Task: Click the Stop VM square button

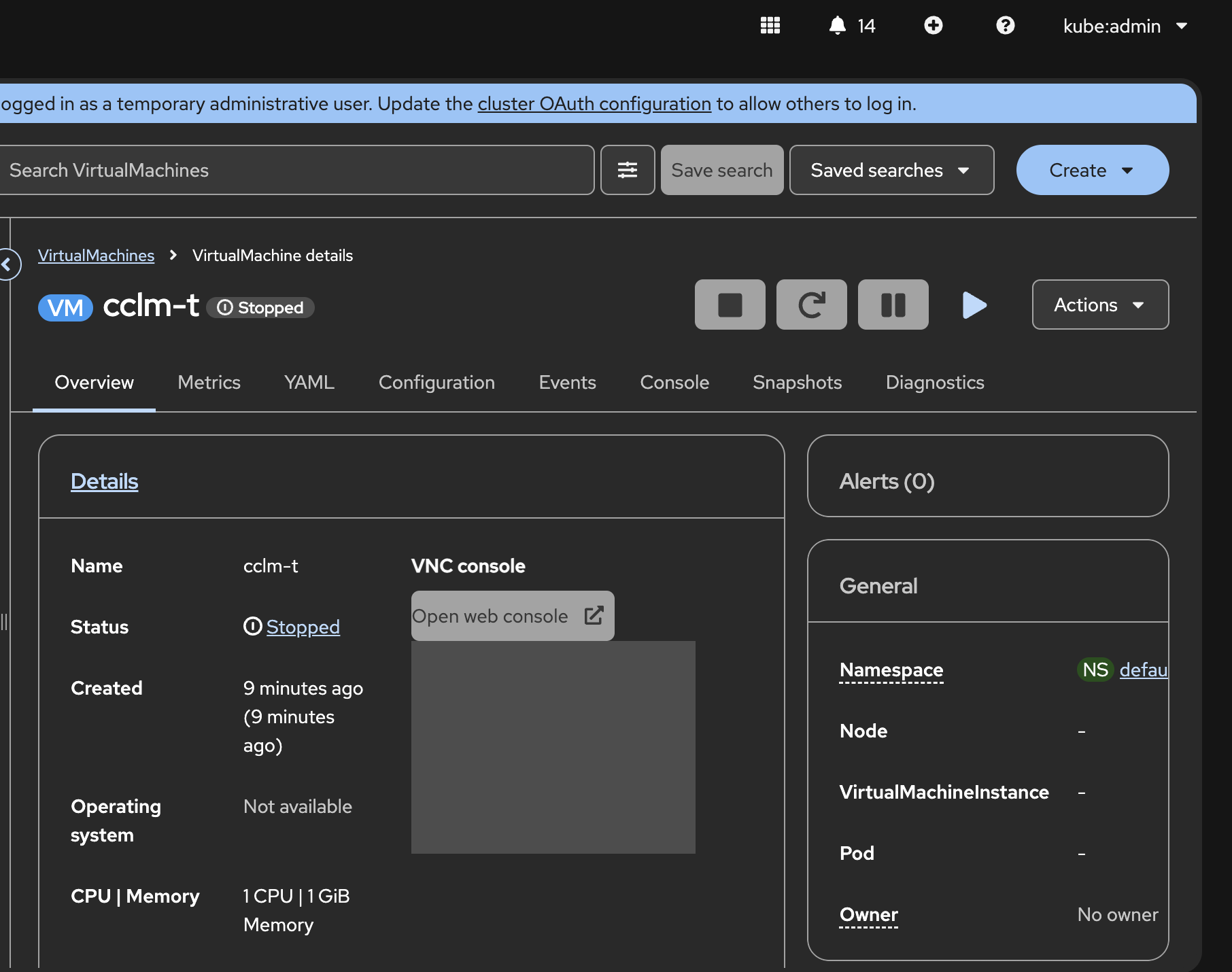Action: click(x=730, y=305)
